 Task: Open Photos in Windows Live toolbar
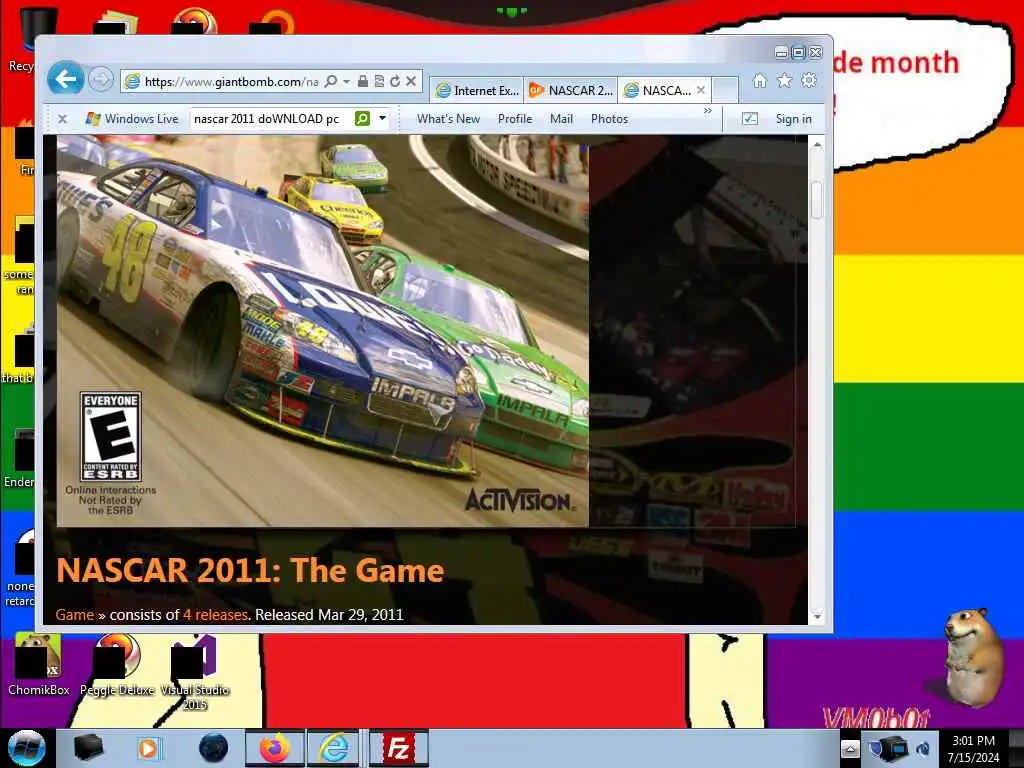point(609,119)
